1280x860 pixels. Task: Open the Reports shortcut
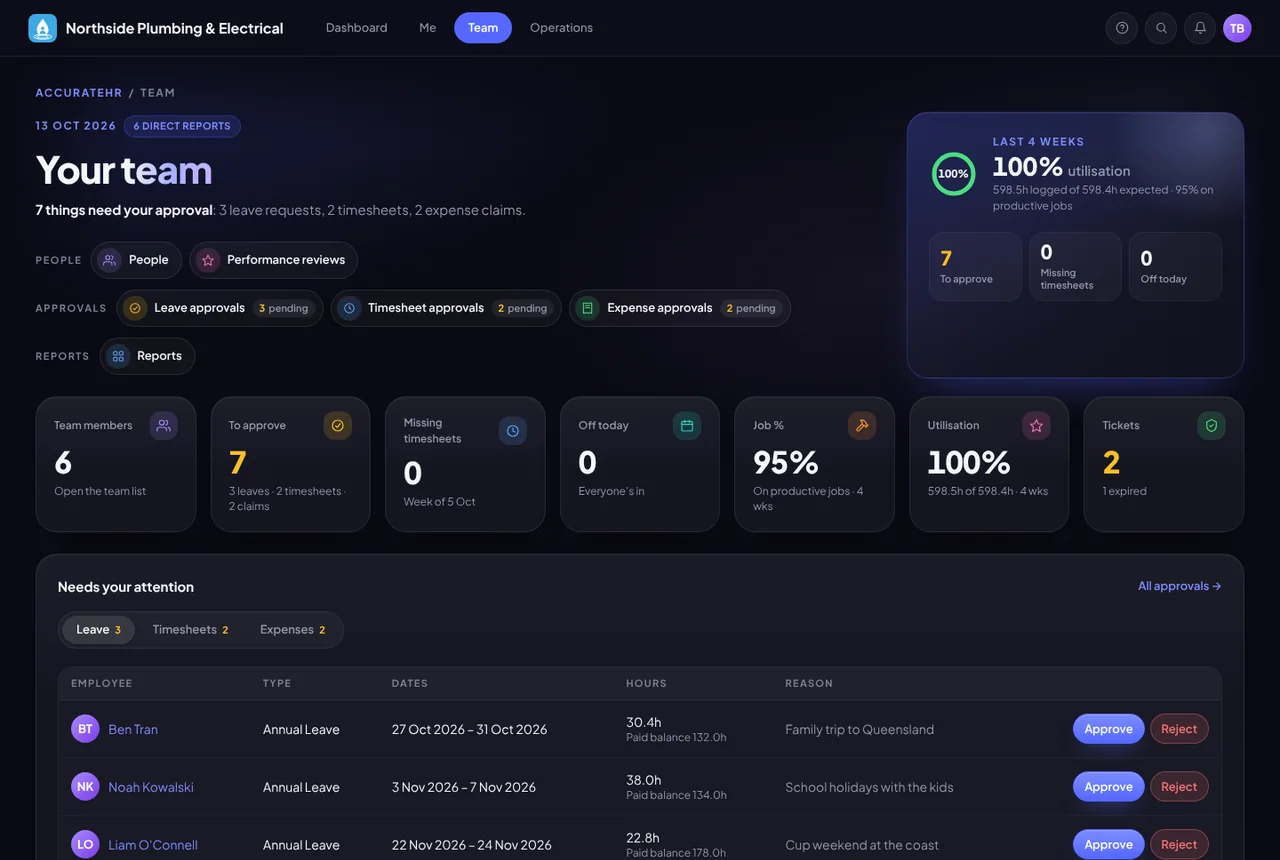(x=147, y=356)
